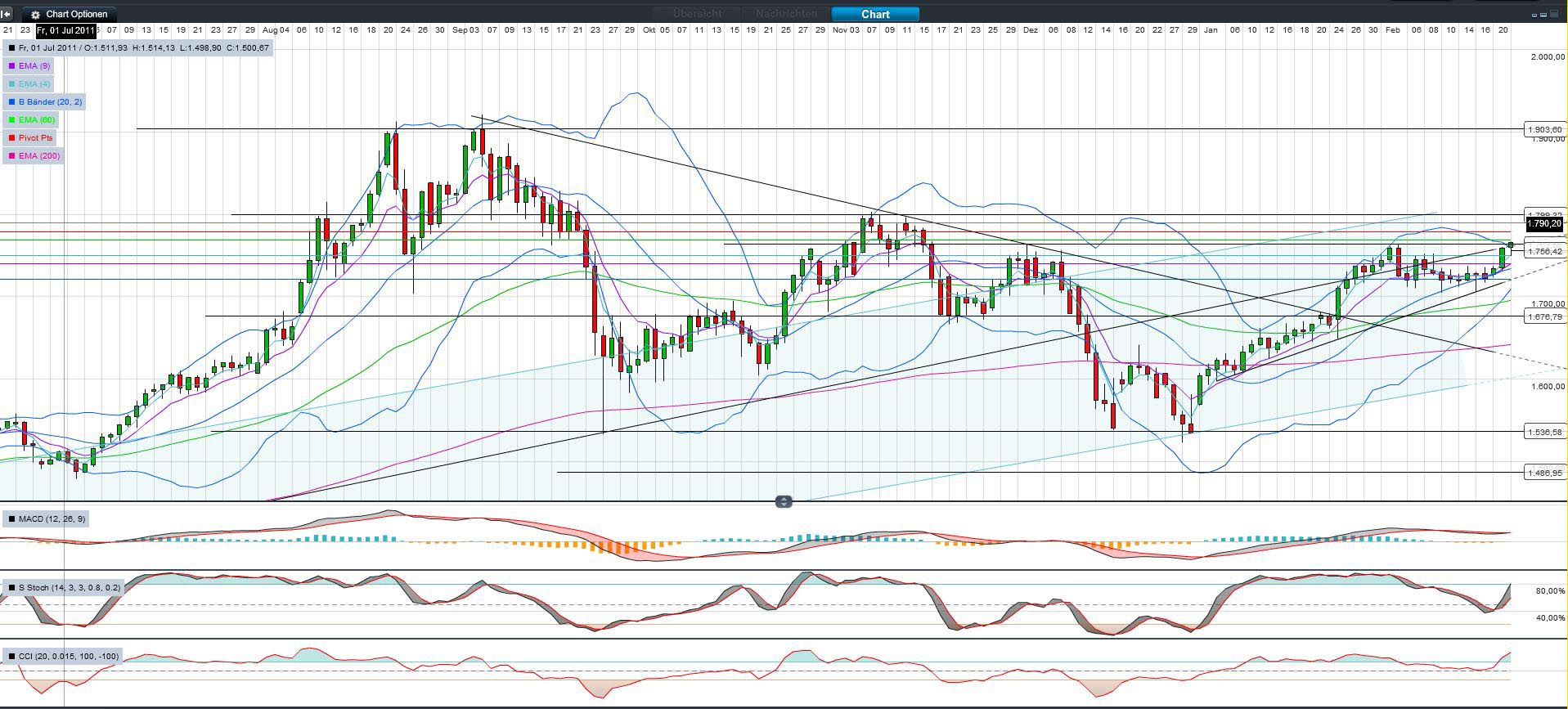
Task: Click the Feb label on time axis
Action: pyautogui.click(x=1393, y=30)
